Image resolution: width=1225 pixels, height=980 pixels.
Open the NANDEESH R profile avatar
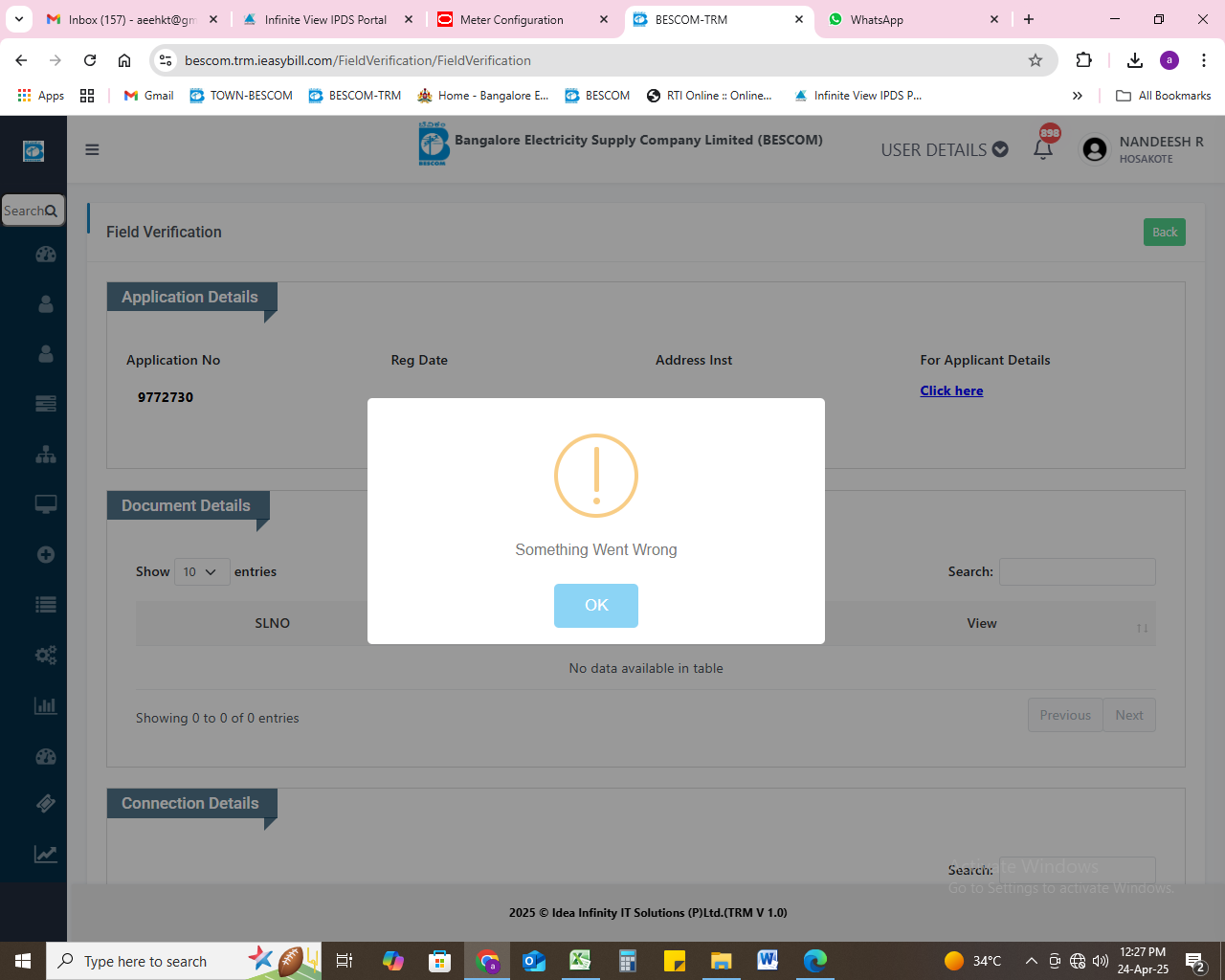pyautogui.click(x=1094, y=149)
